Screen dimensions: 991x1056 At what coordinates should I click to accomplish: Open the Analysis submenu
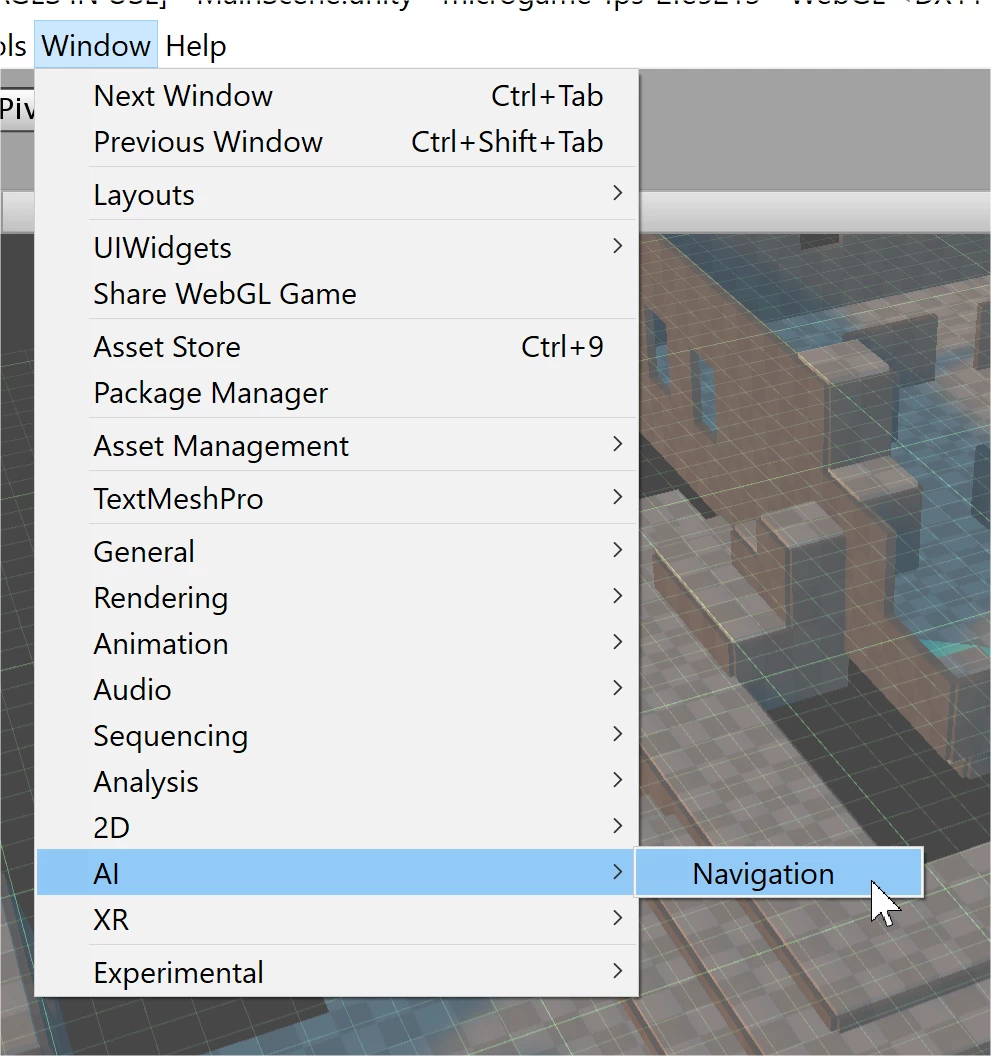tap(337, 781)
